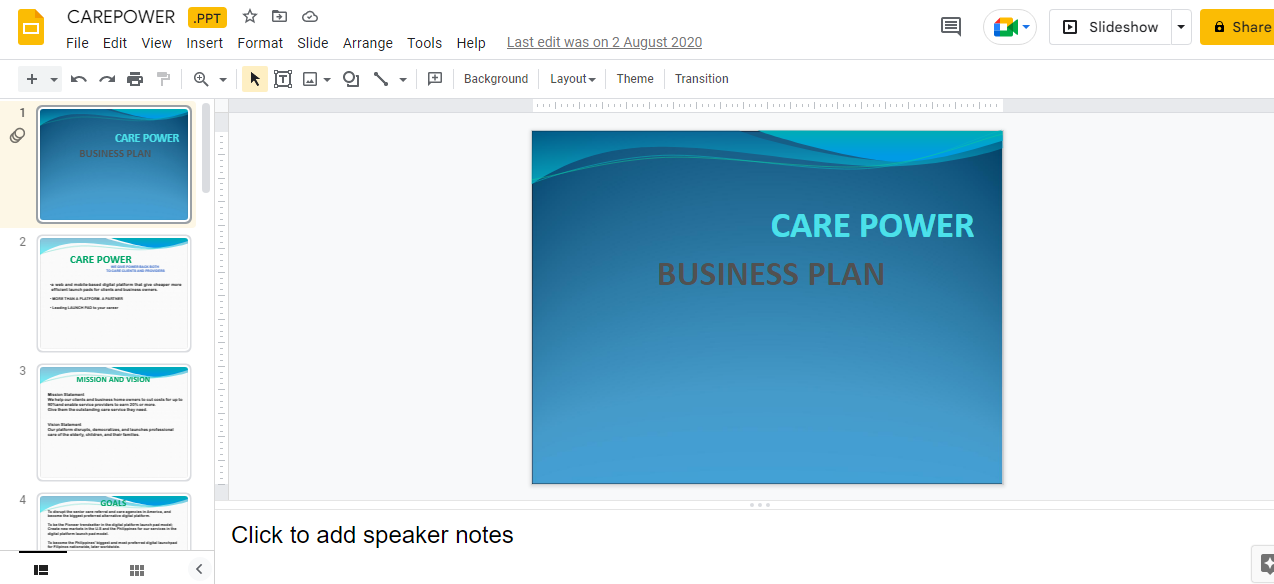Click the filmstrip vertical scrollbar

pyautogui.click(x=206, y=147)
